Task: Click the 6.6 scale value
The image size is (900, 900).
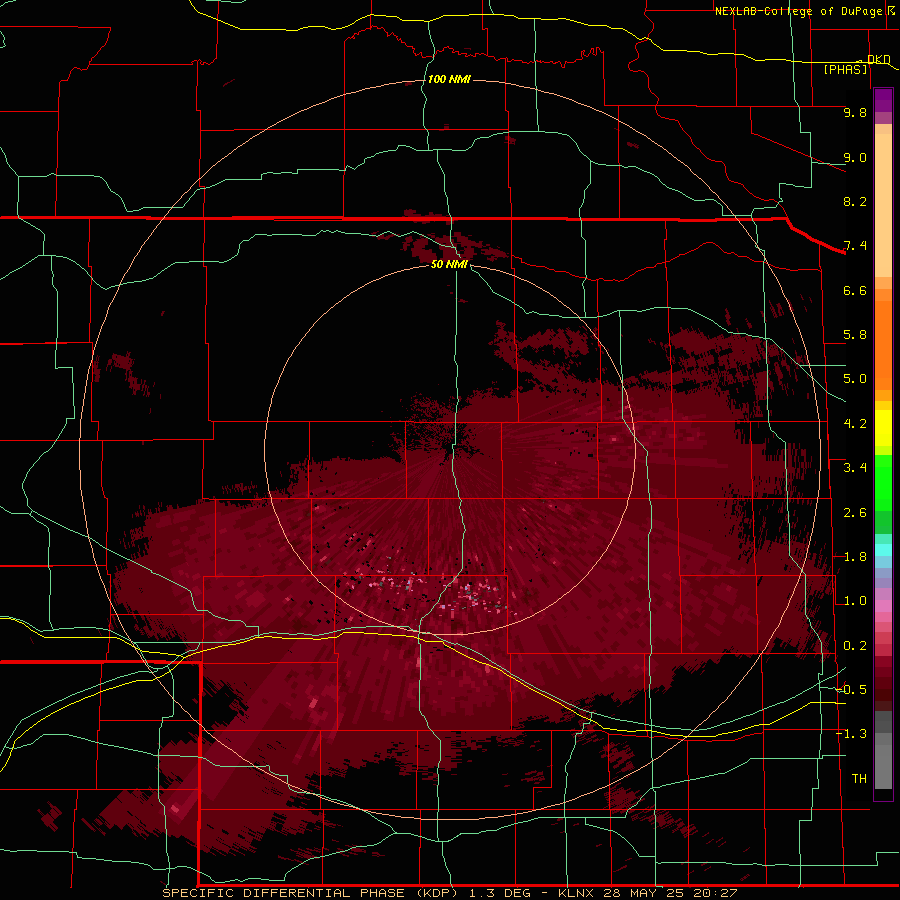Action: click(855, 290)
